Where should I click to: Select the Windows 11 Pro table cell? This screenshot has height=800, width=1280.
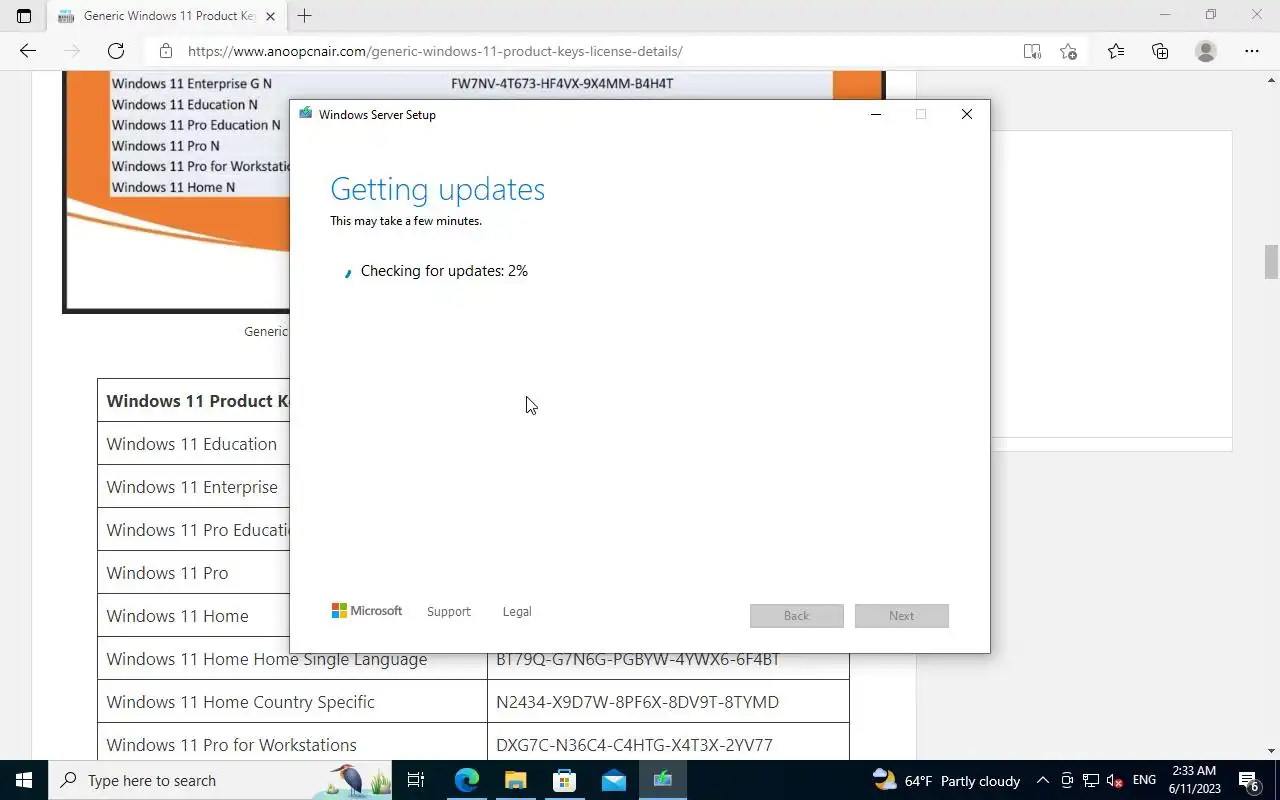tap(192, 573)
